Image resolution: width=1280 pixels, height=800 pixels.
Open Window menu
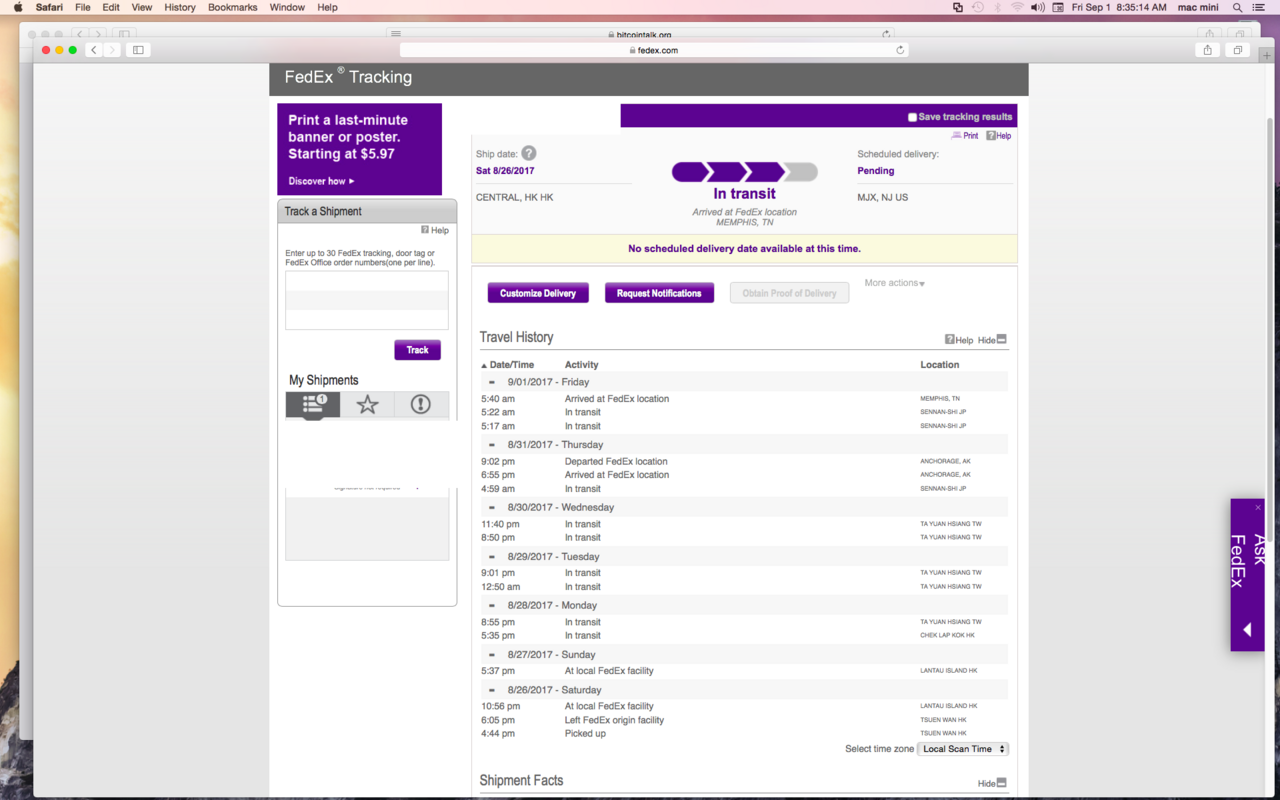point(287,7)
